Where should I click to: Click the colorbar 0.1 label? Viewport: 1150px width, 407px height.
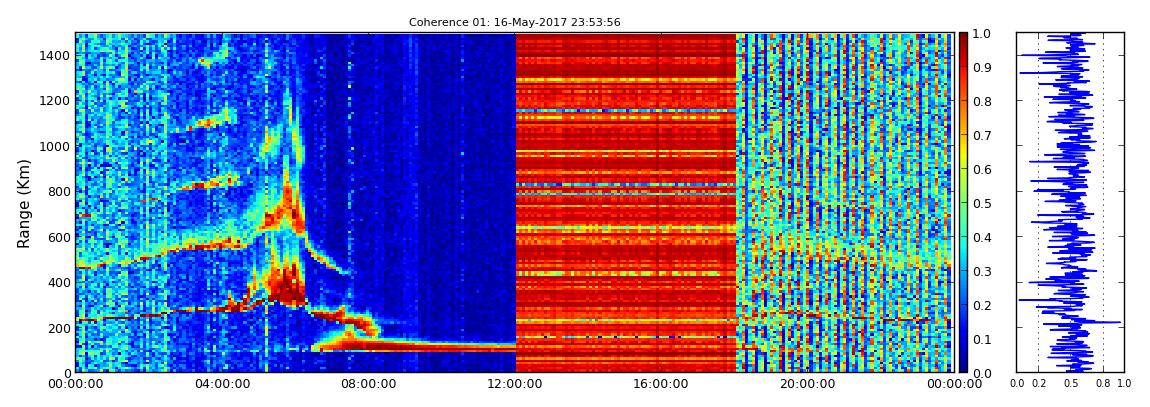coord(981,340)
